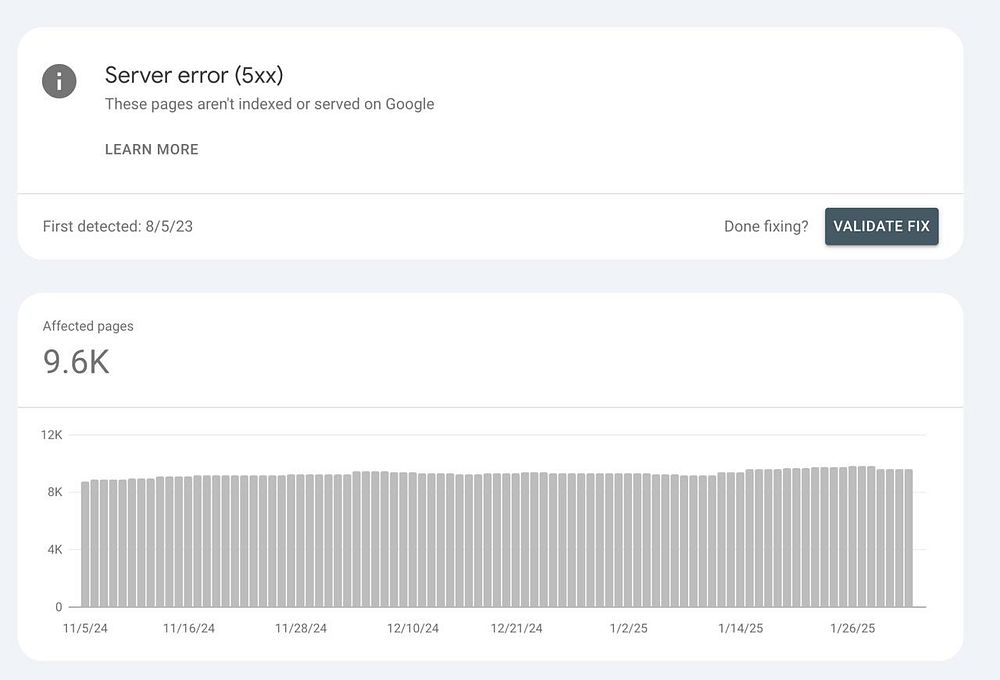The width and height of the screenshot is (1000, 680).
Task: Click the gray info icon beside Server error
Action: [59, 81]
